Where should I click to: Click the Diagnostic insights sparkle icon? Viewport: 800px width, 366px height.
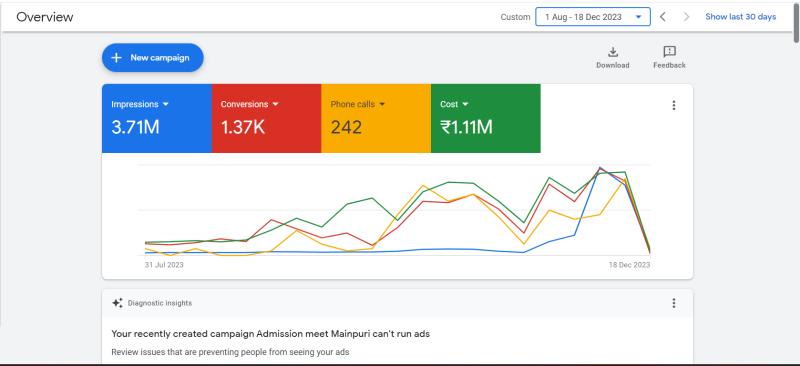[117, 303]
